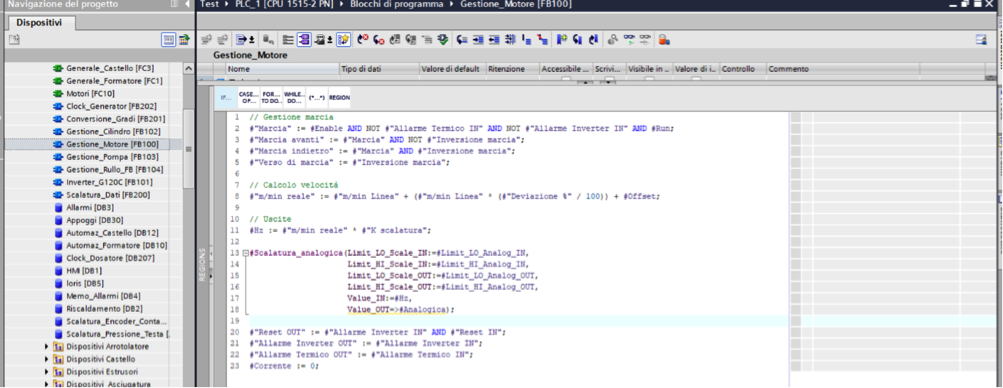Viewport: 1003px width, 388px height.
Task: Expand the Dispositivi Arrotolatore folder
Action: [47, 346]
